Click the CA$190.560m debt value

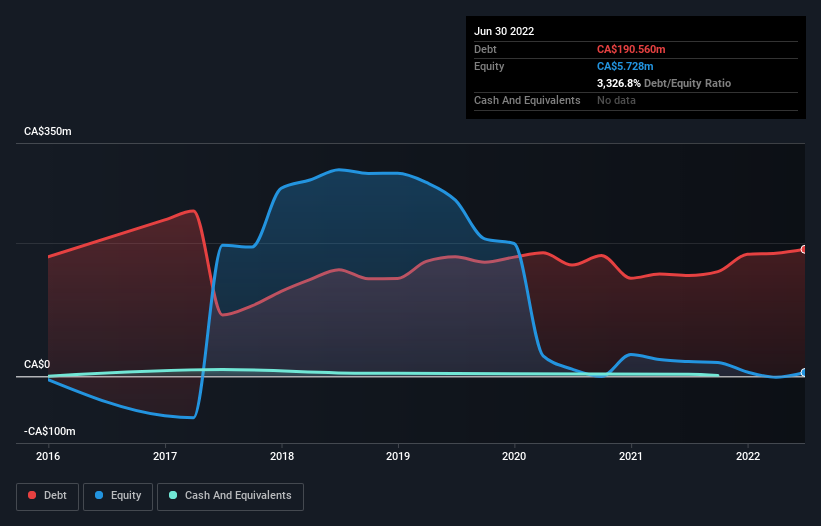click(631, 49)
